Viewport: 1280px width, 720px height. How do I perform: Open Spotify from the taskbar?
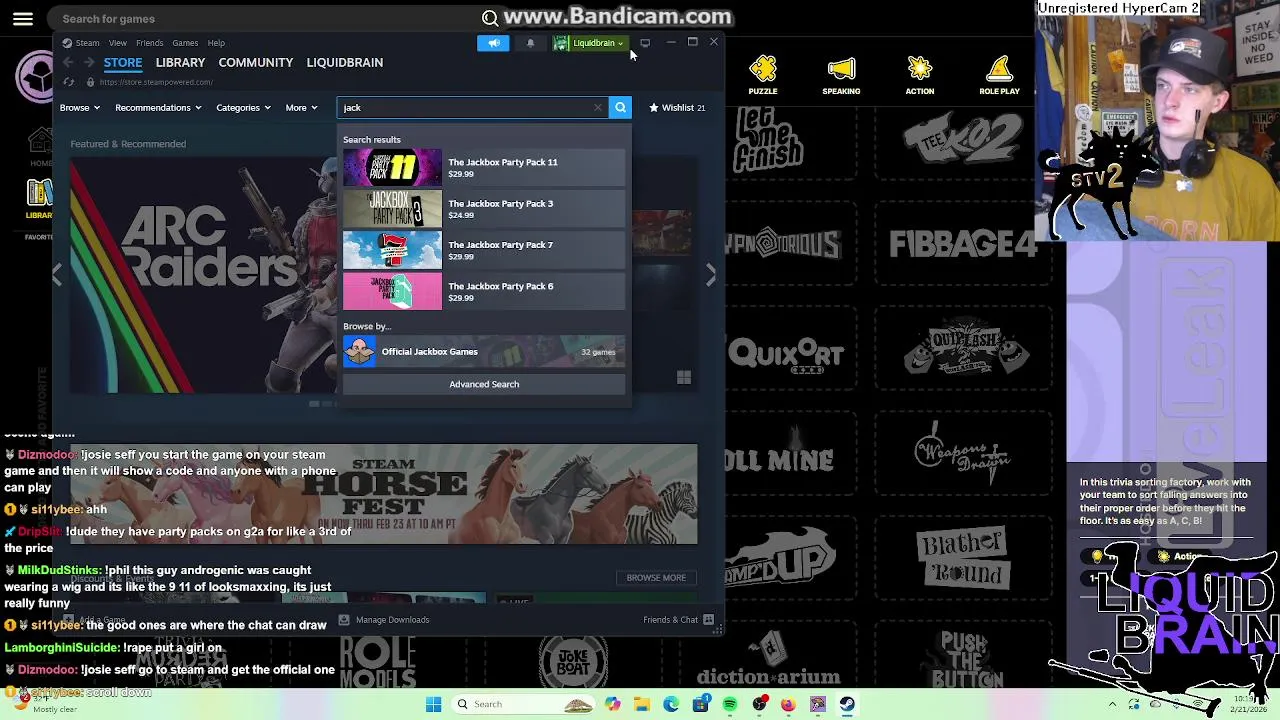(730, 704)
